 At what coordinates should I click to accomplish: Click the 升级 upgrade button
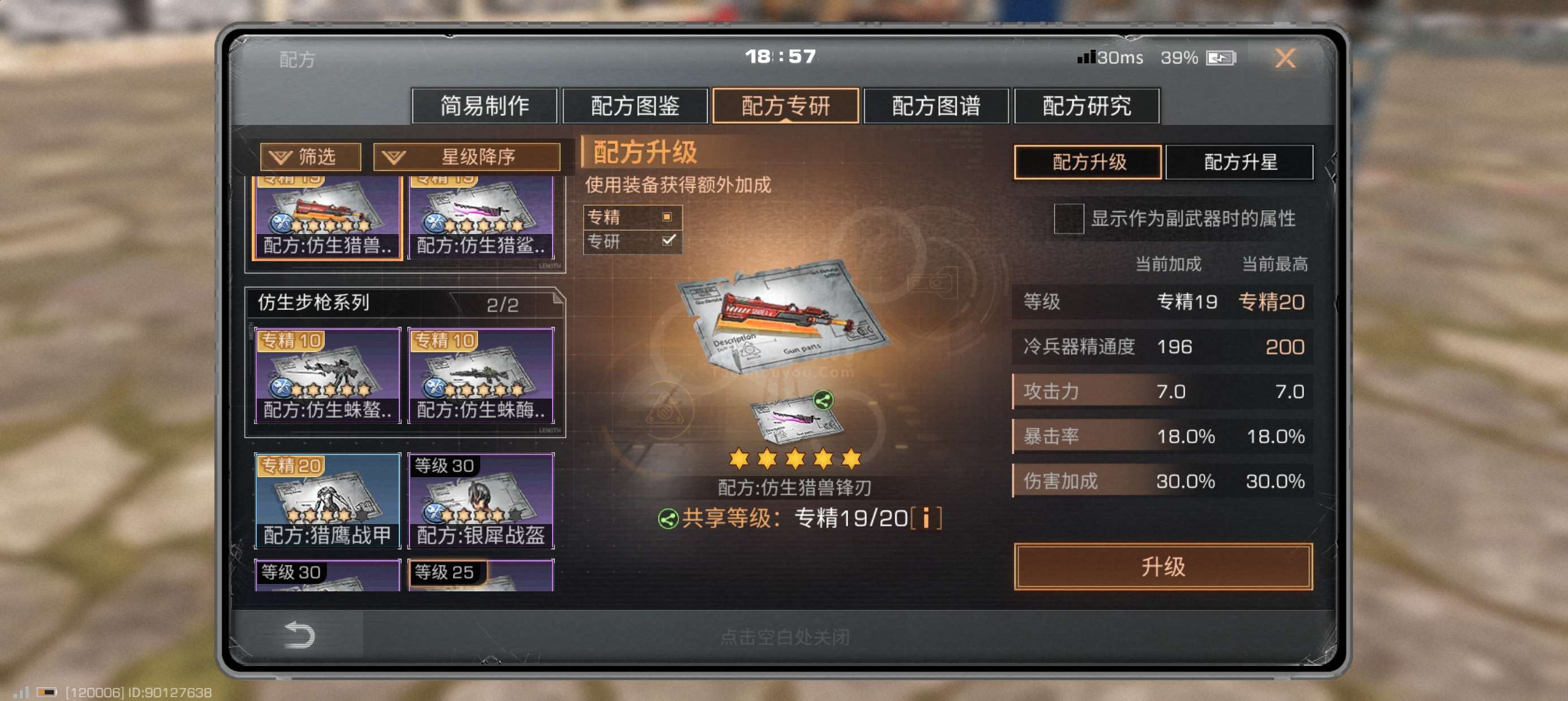pos(1162,566)
